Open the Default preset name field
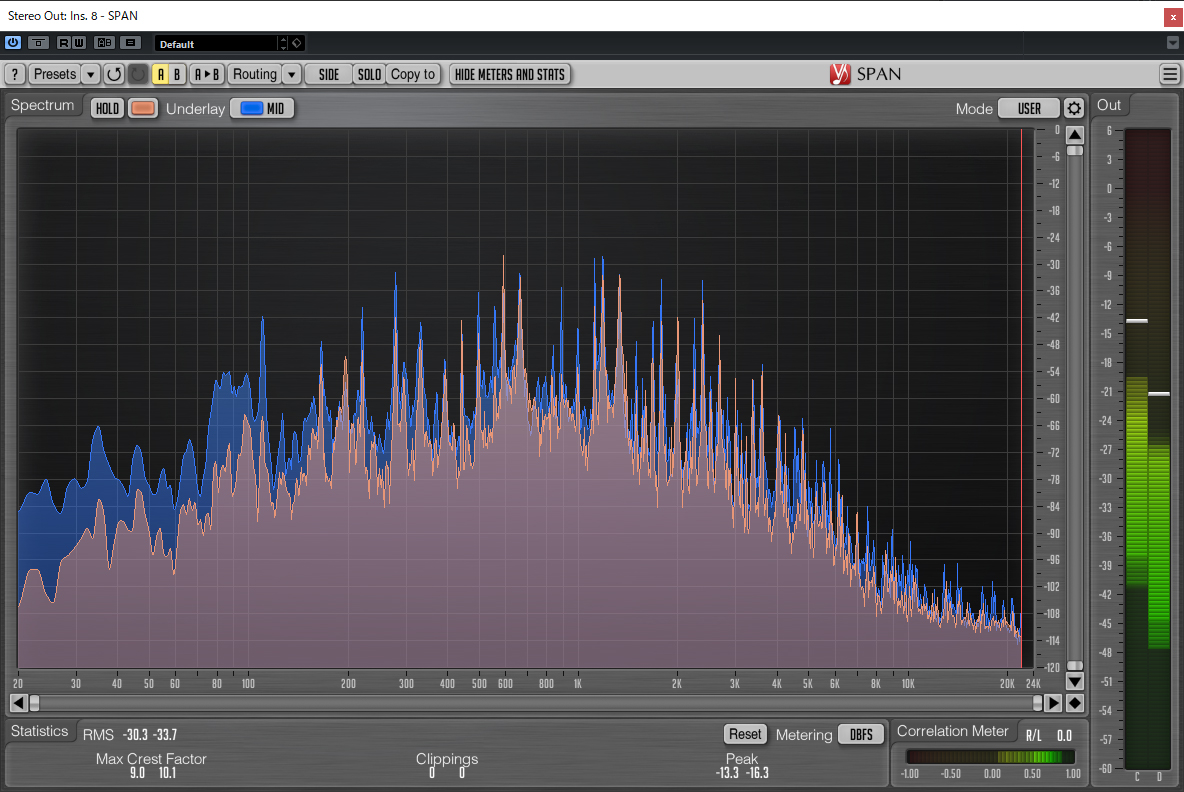The width and height of the screenshot is (1184, 792). click(x=216, y=44)
